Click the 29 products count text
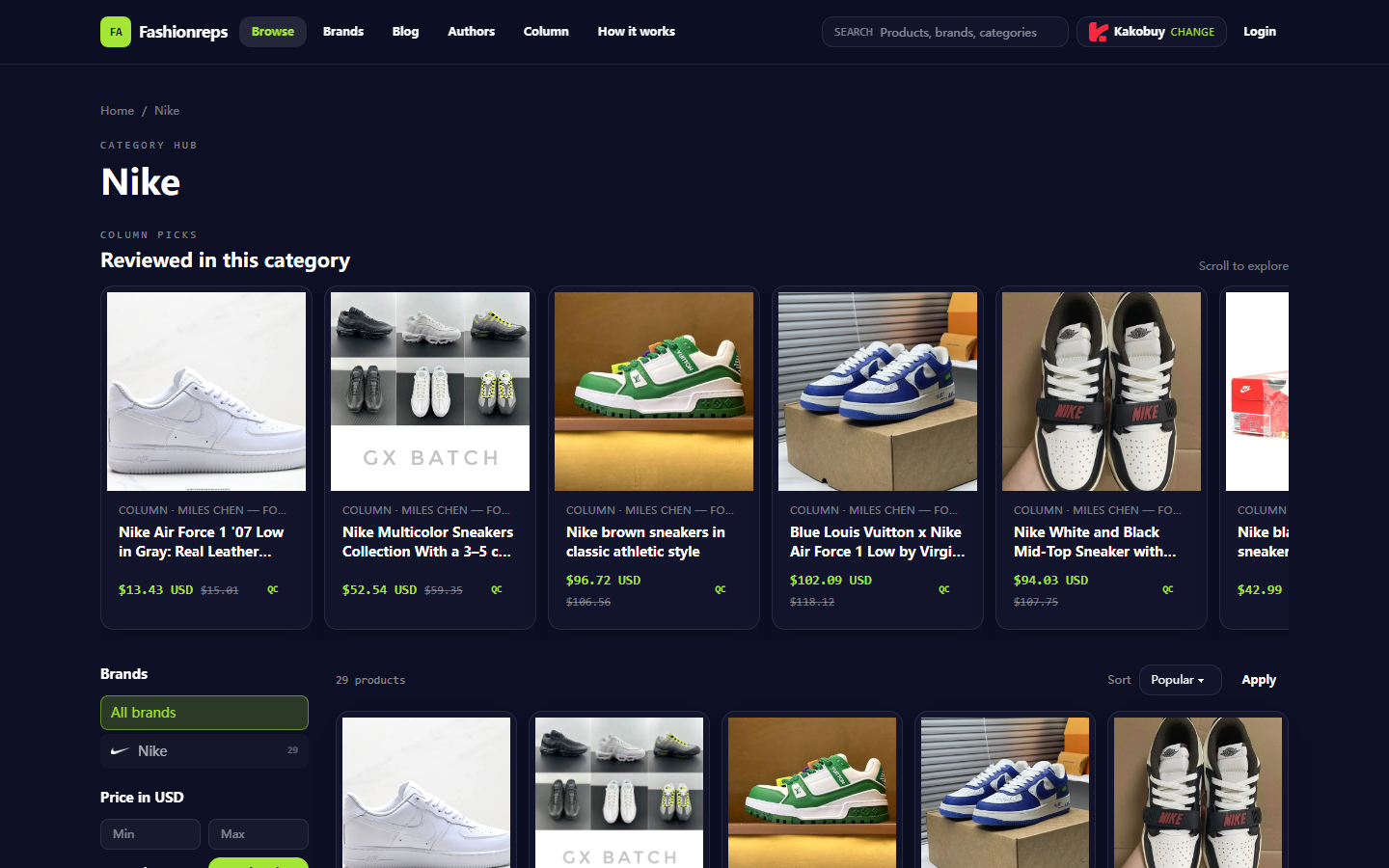 click(x=370, y=680)
